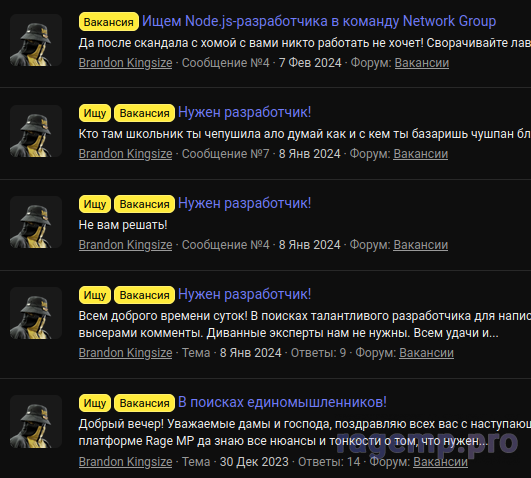The image size is (531, 478).
Task: Open В поисках единомышленников! thread
Action: [282, 402]
